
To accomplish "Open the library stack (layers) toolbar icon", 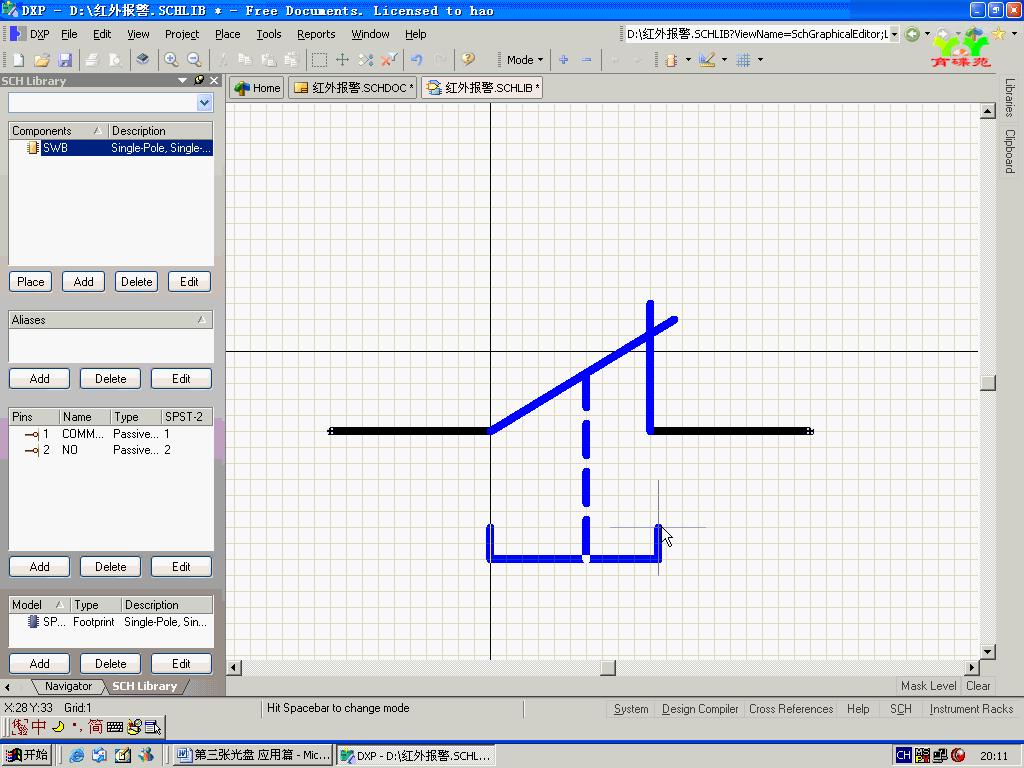I will point(142,60).
